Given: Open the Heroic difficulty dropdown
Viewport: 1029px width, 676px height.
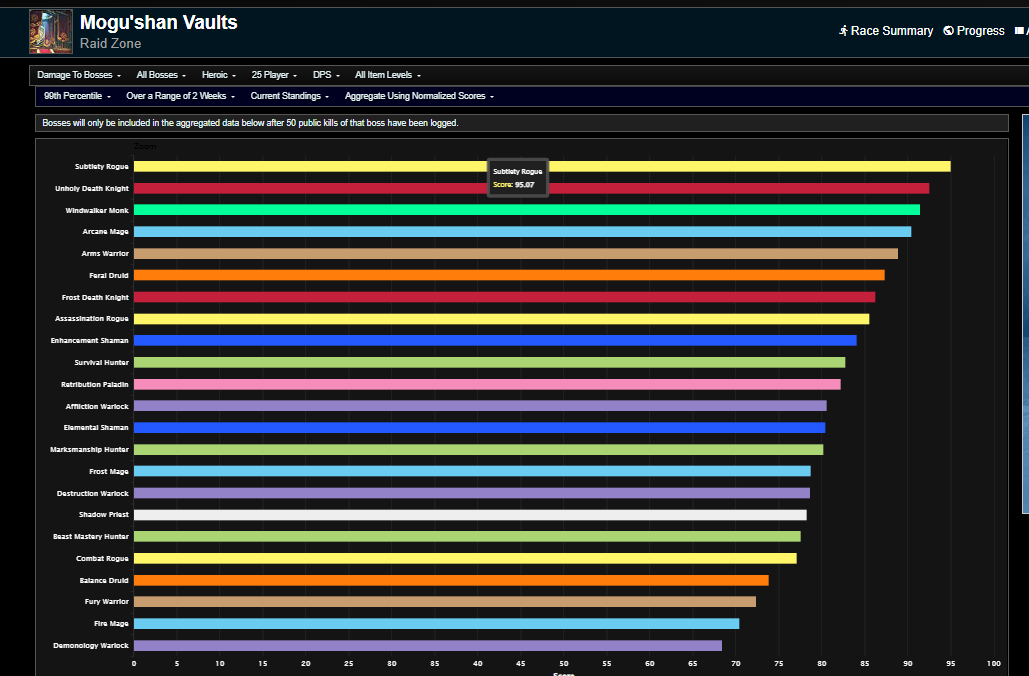Looking at the screenshot, I should tap(219, 75).
